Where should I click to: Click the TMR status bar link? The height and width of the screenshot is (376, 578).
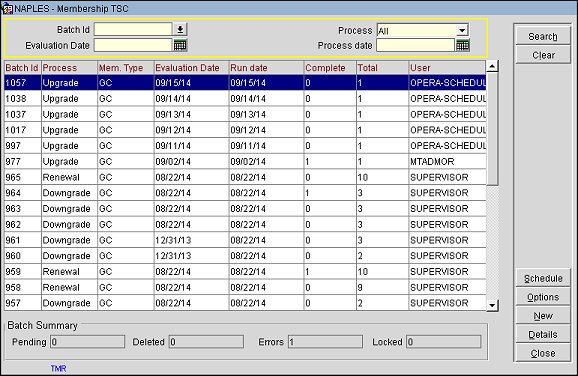pos(58,368)
